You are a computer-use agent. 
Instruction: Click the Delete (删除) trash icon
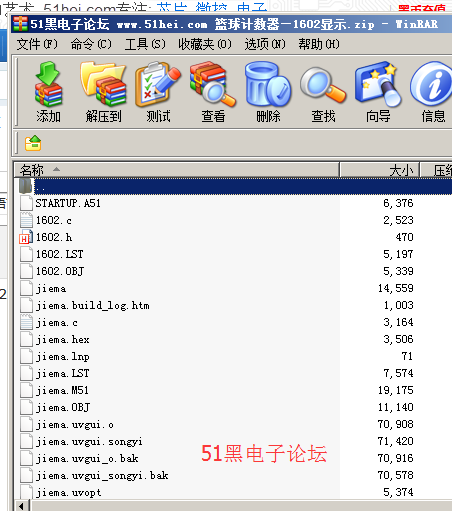coord(268,92)
